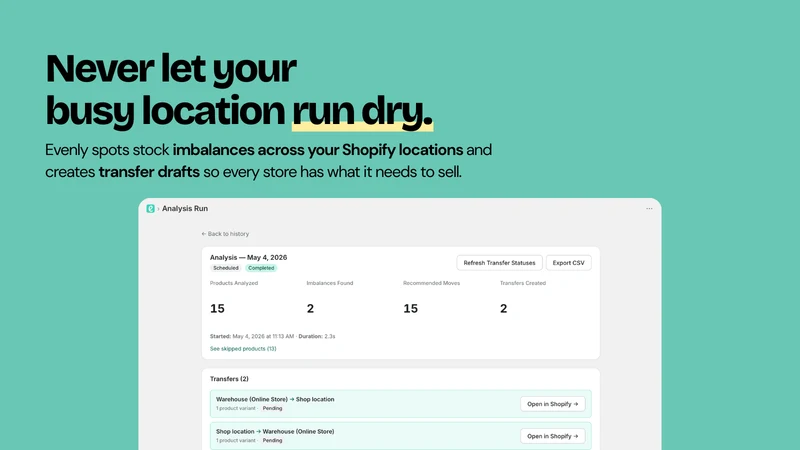This screenshot has width=800, height=450.
Task: Click the Completed status badge
Action: [x=261, y=268]
